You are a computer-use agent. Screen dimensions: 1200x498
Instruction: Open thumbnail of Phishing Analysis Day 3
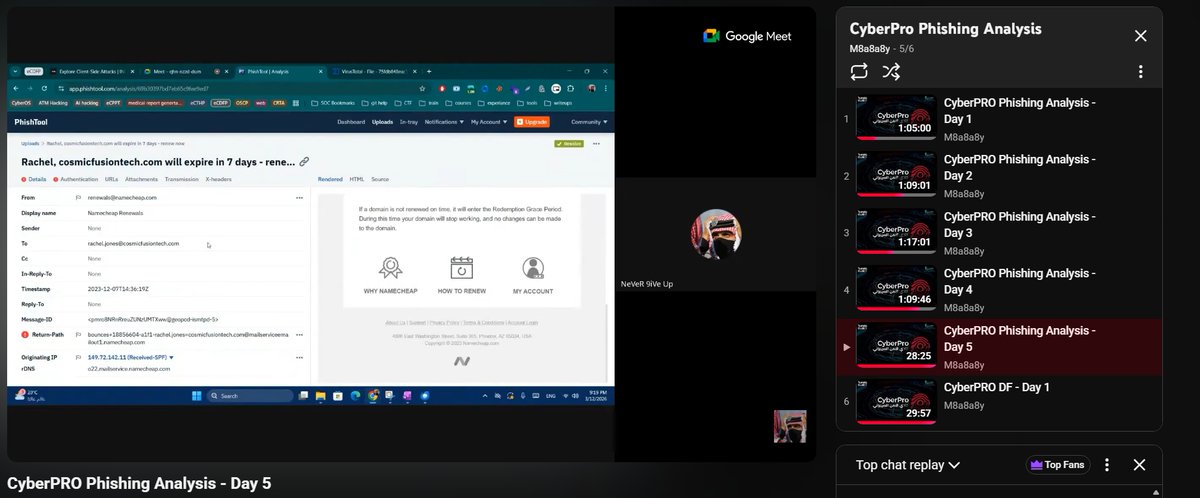(x=896, y=233)
